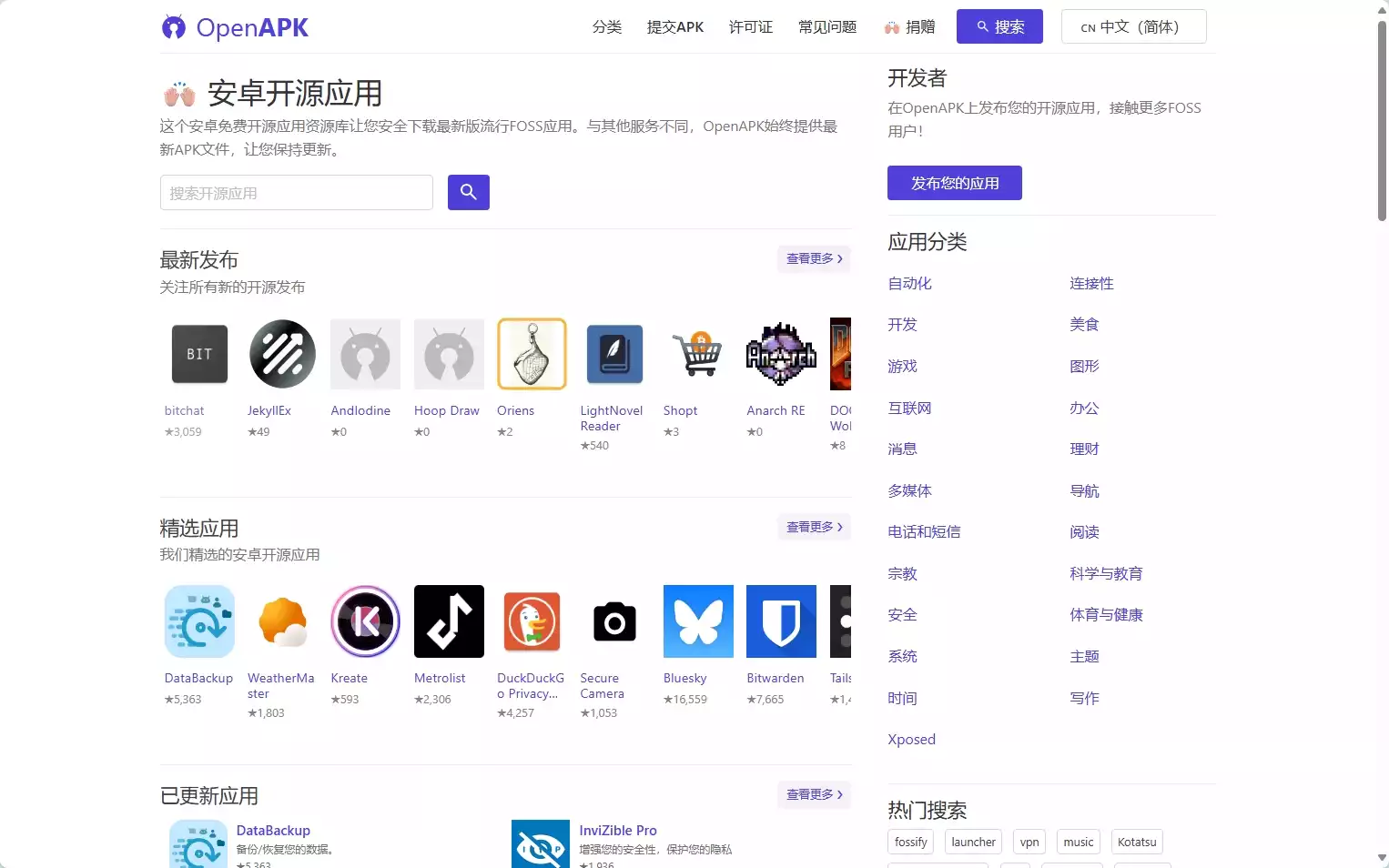Select the vpn search tag
Image resolution: width=1389 pixels, height=868 pixels.
tap(1029, 842)
